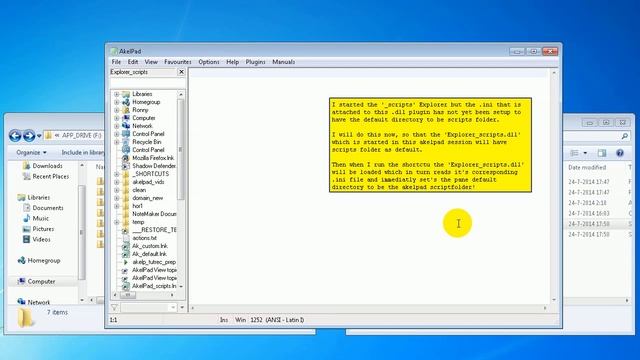
Task: Select AkelPad_scripts.lnk in the tree
Action: tap(154, 286)
